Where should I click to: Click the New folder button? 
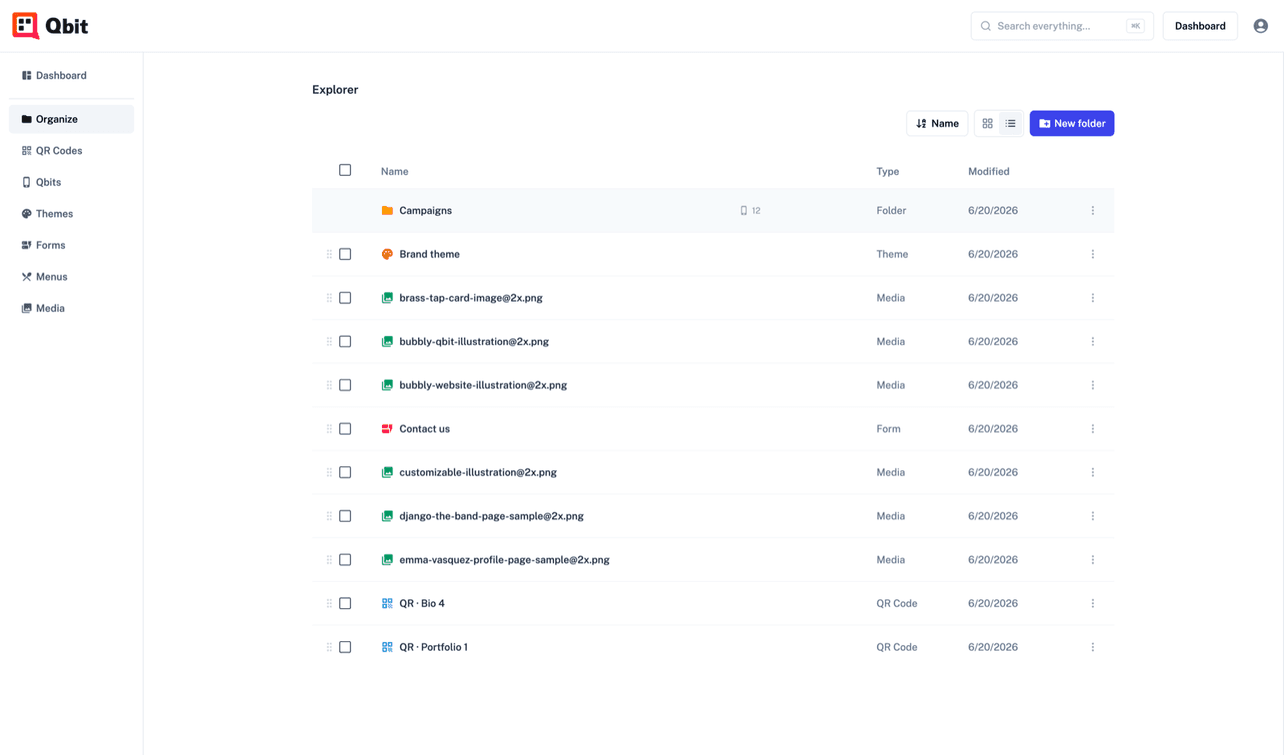(1072, 124)
